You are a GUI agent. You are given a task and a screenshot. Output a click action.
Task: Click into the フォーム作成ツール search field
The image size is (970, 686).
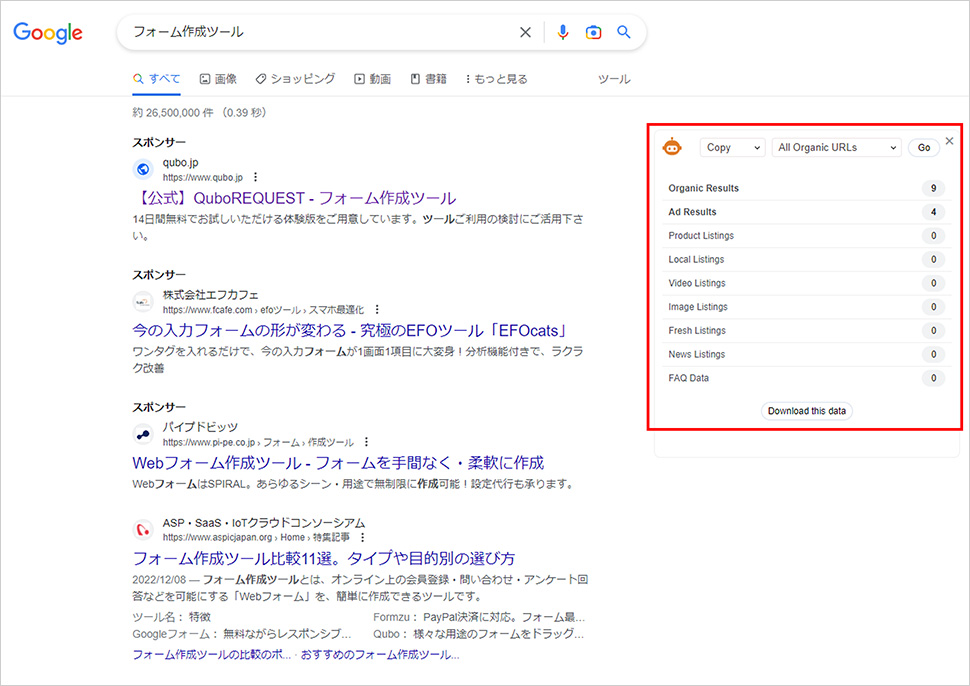[322, 32]
